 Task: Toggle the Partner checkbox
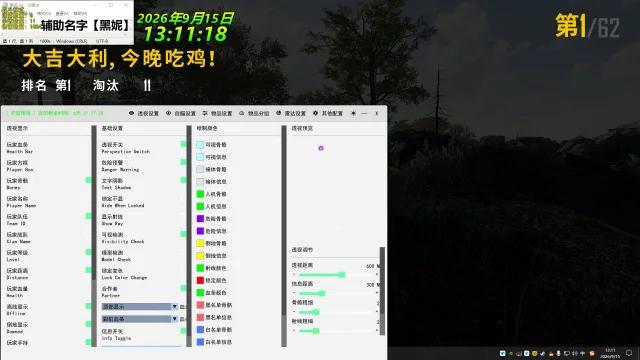pos(183,288)
